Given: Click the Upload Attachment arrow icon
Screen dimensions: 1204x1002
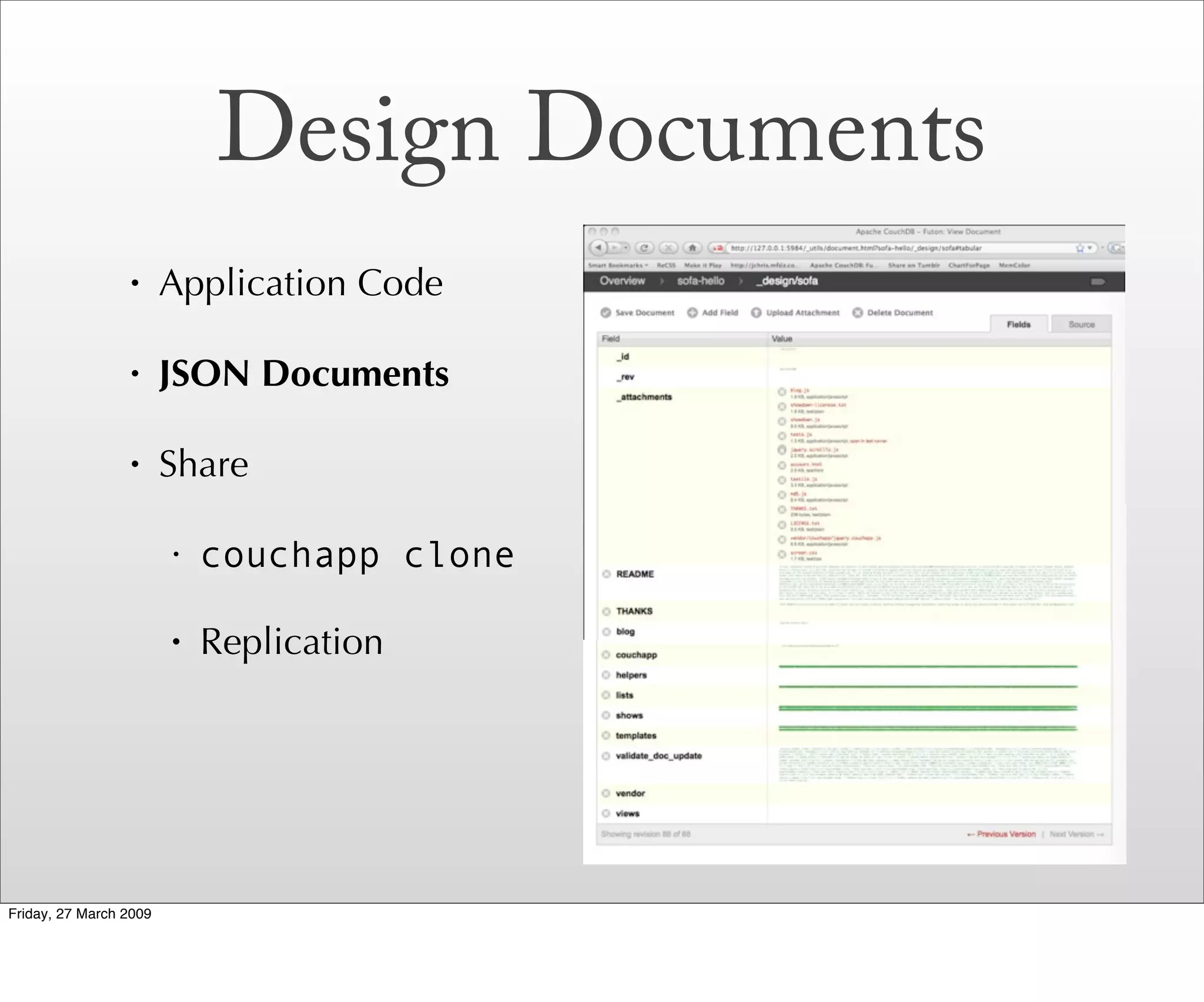Looking at the screenshot, I should (x=756, y=312).
